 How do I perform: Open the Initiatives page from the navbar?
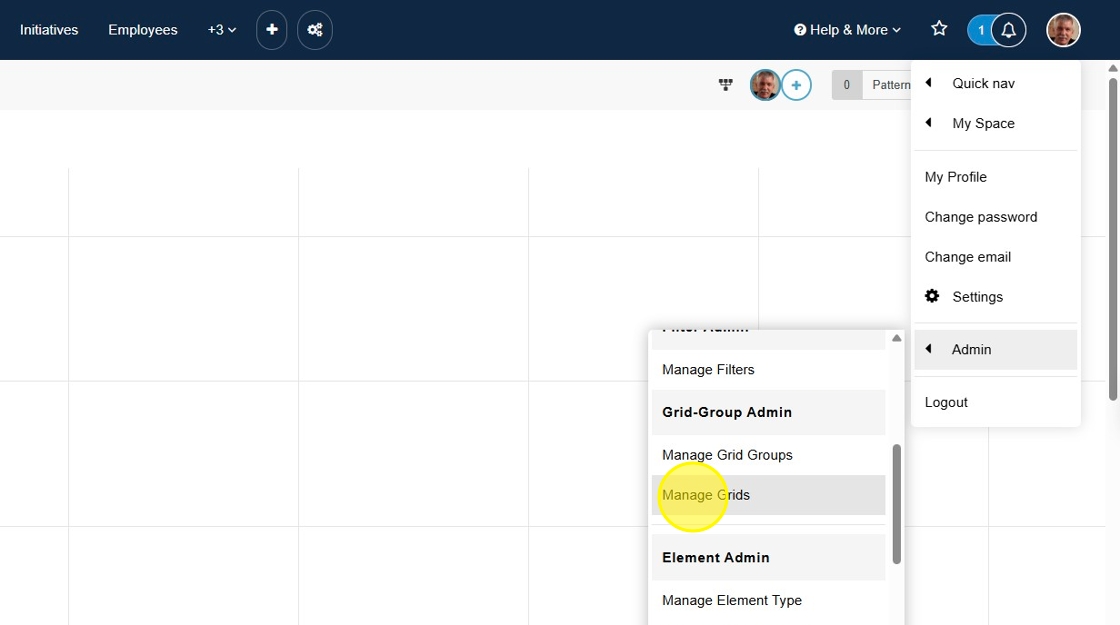(x=49, y=30)
